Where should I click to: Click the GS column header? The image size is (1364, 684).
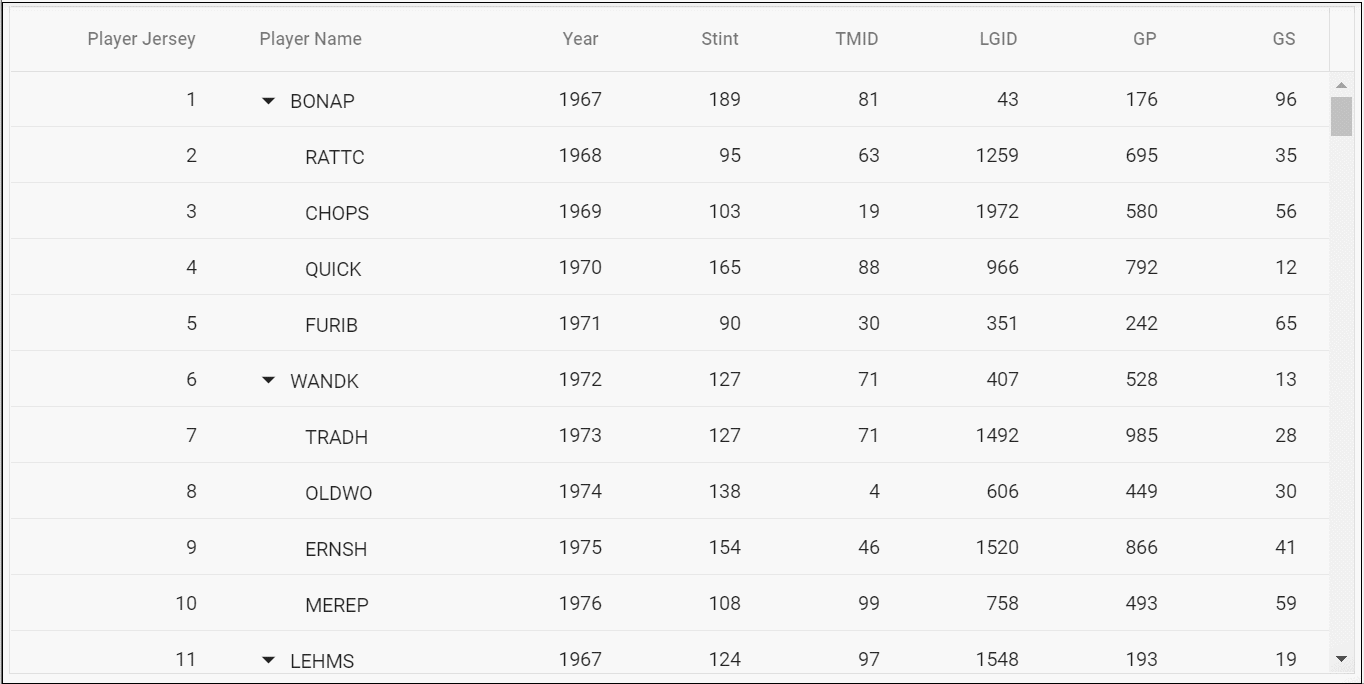pos(1284,39)
